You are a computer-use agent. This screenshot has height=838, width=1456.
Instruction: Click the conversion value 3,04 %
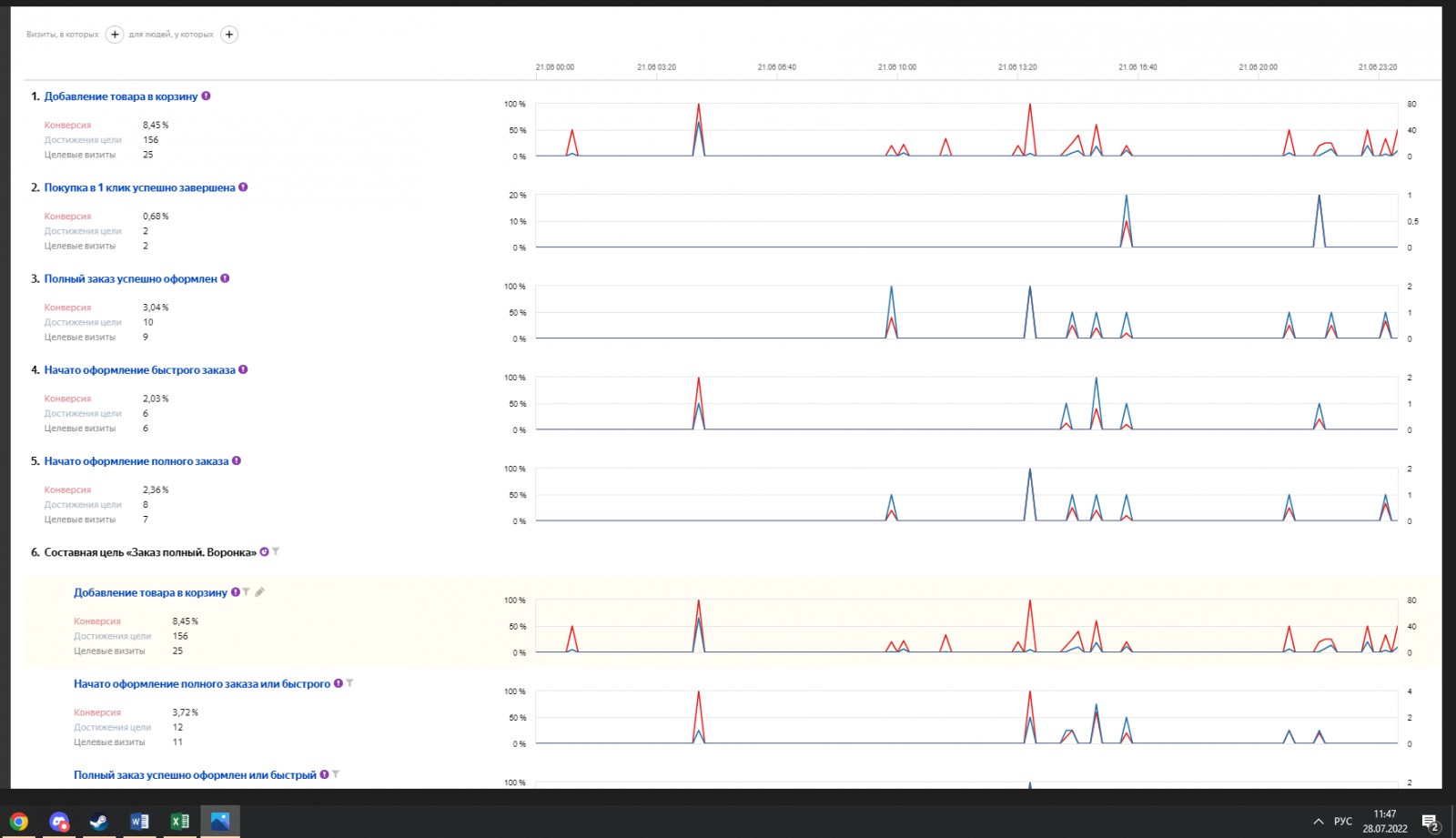(x=156, y=308)
